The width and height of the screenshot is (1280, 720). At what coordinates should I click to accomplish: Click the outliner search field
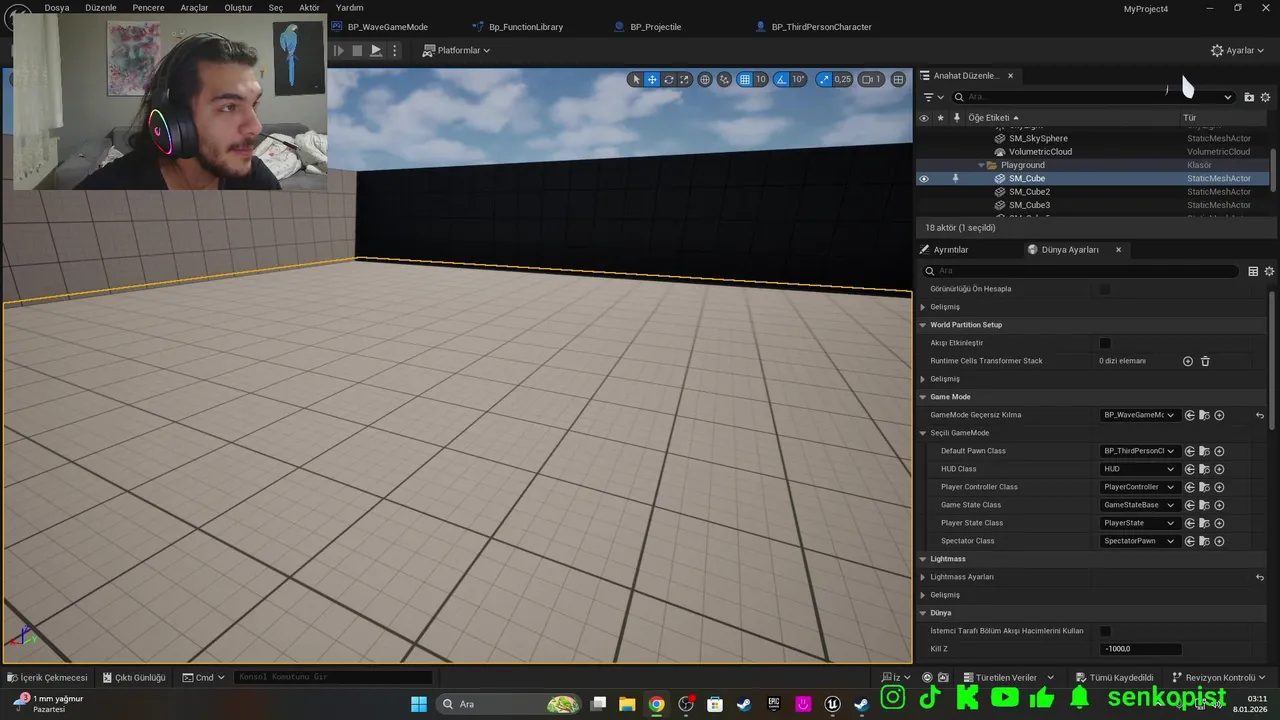tap(1092, 97)
